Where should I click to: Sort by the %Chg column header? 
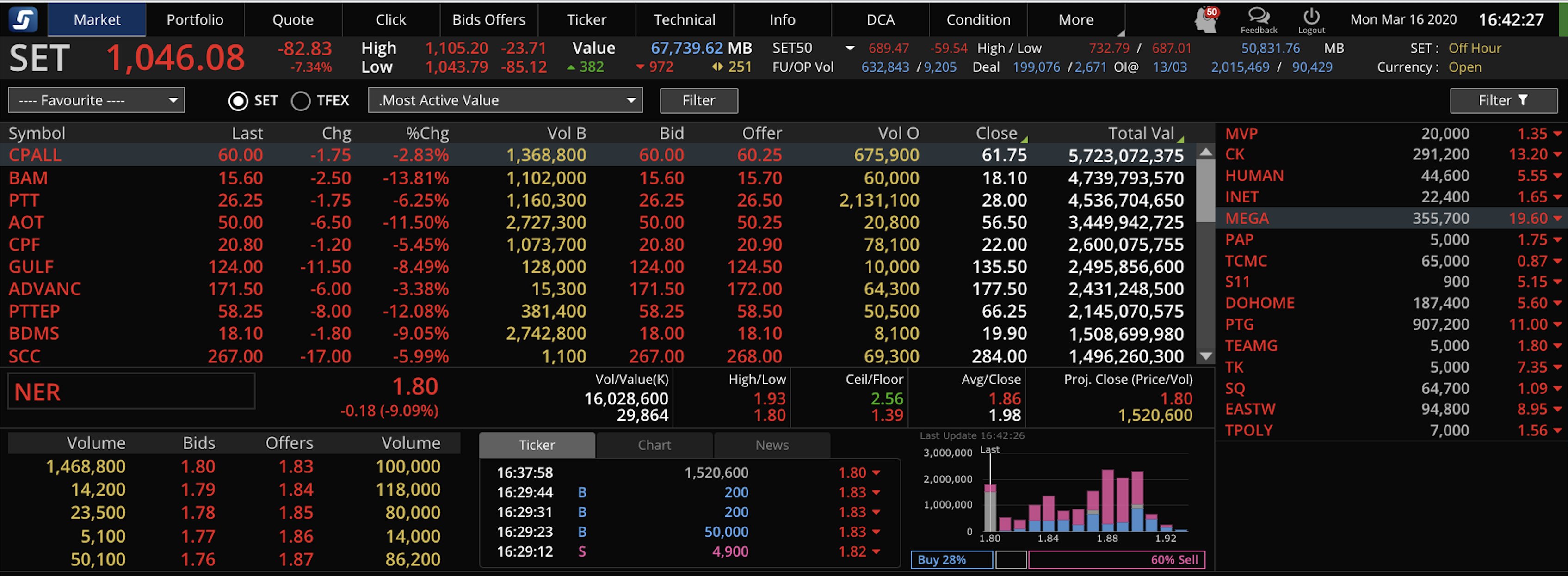point(427,133)
